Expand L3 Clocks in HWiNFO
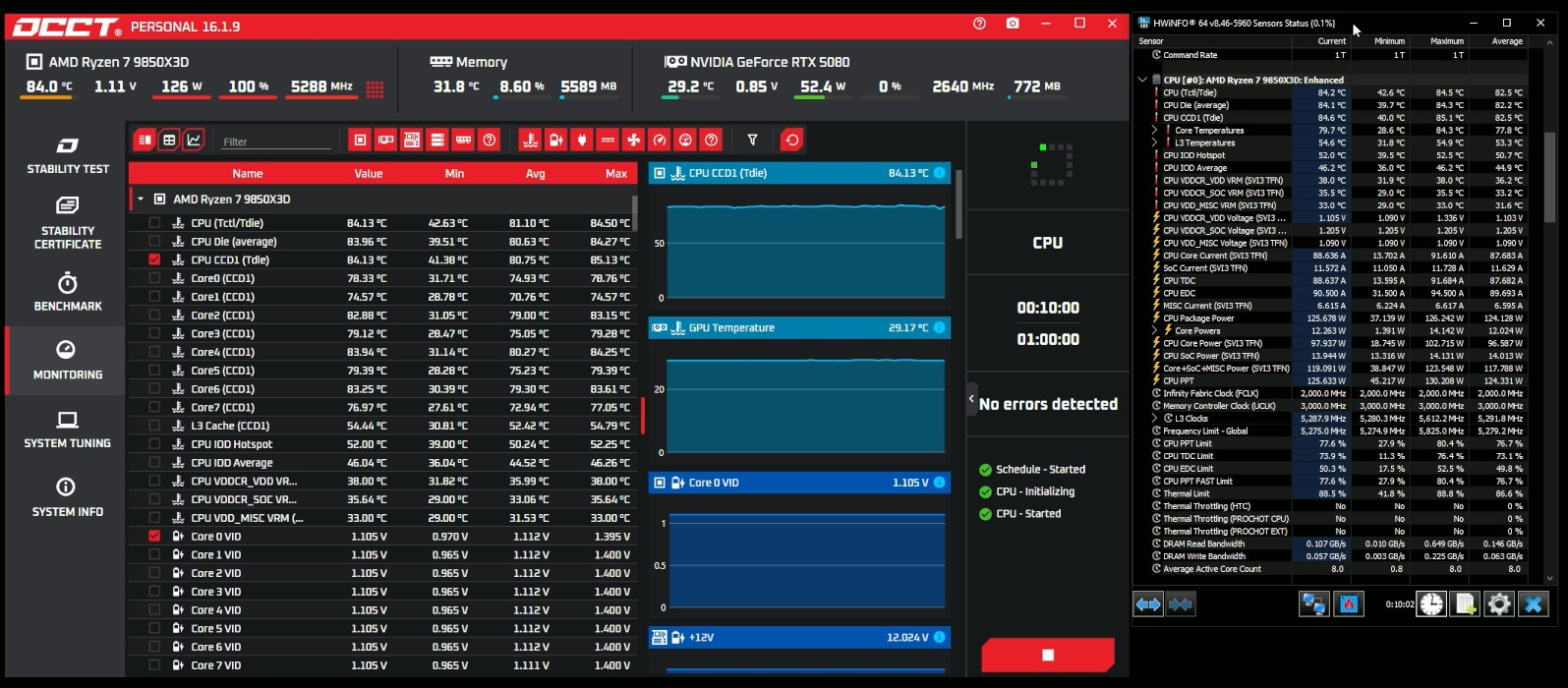 click(x=1155, y=419)
